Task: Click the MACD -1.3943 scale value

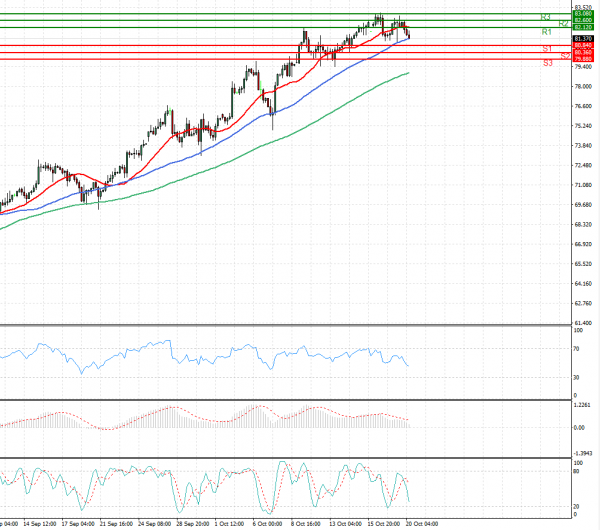Action: (583, 453)
